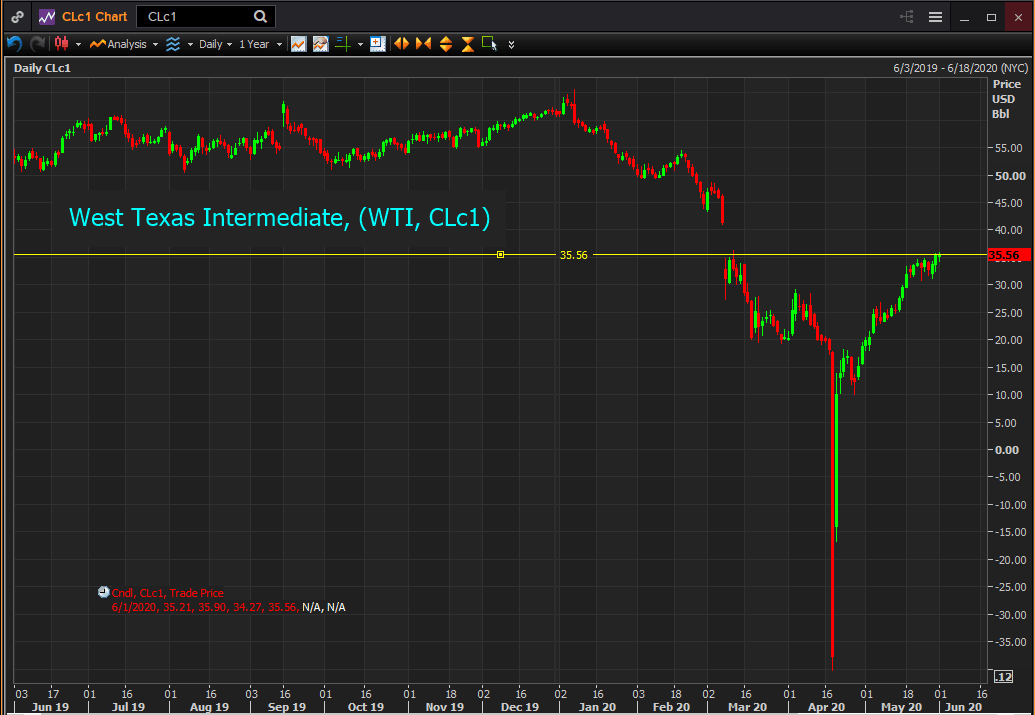Click the vertical compress hourglass icon
The image size is (1035, 715).
click(467, 44)
